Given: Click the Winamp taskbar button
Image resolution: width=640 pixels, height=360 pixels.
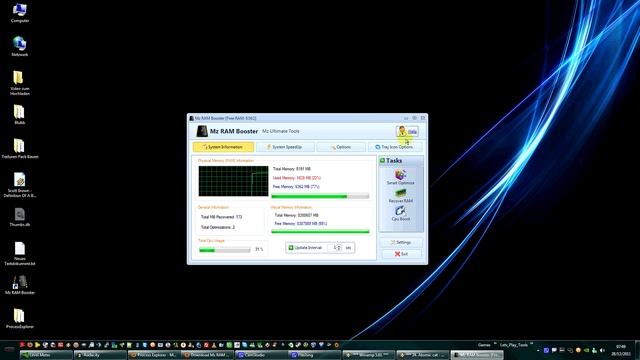Looking at the screenshot, I should 369,355.
